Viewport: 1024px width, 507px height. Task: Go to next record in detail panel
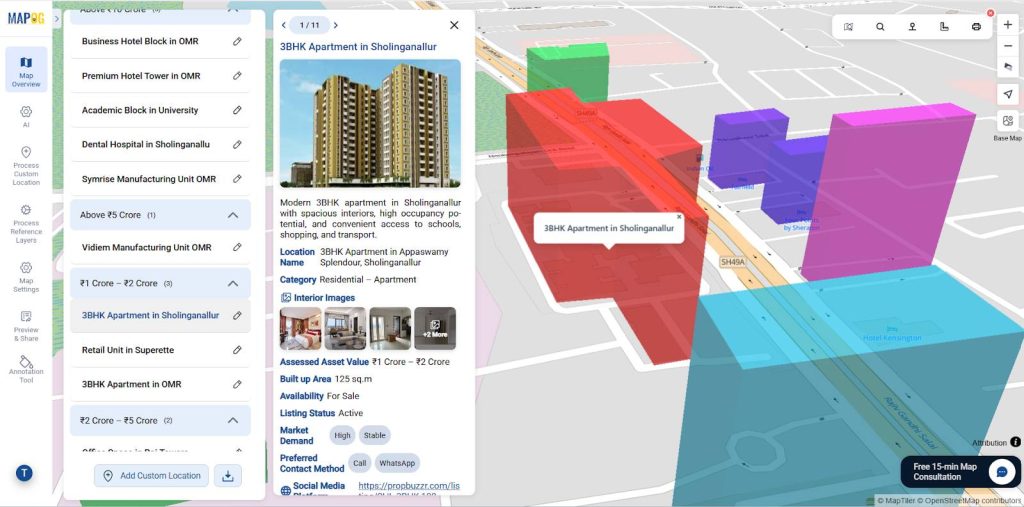[x=336, y=25]
